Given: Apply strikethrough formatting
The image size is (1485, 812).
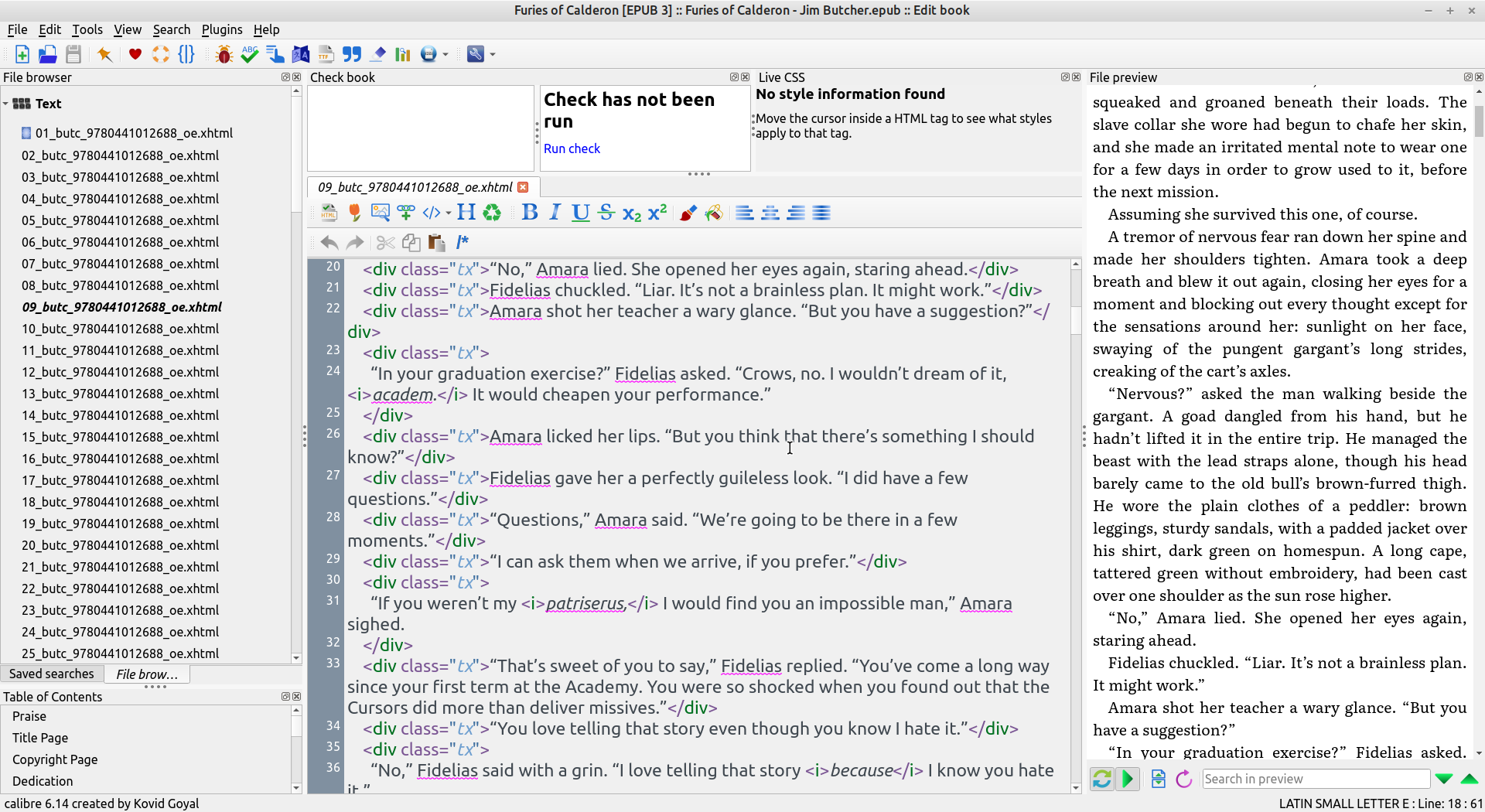Looking at the screenshot, I should (x=606, y=213).
